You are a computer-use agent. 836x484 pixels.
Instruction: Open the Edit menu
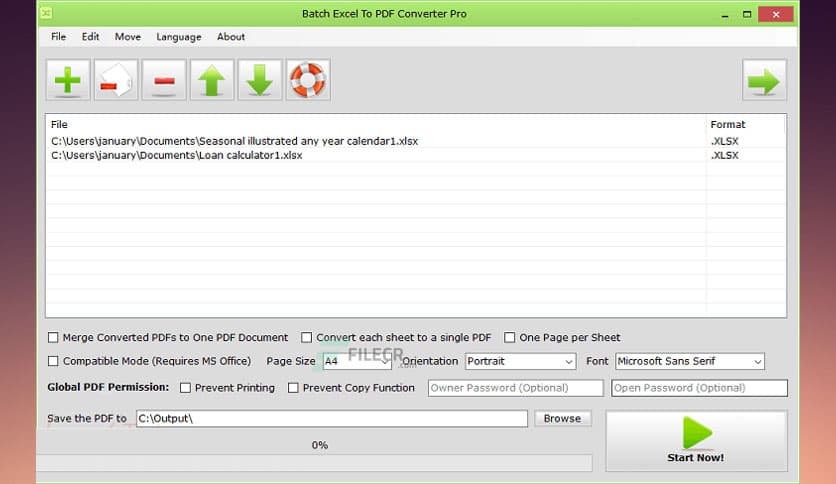point(90,37)
